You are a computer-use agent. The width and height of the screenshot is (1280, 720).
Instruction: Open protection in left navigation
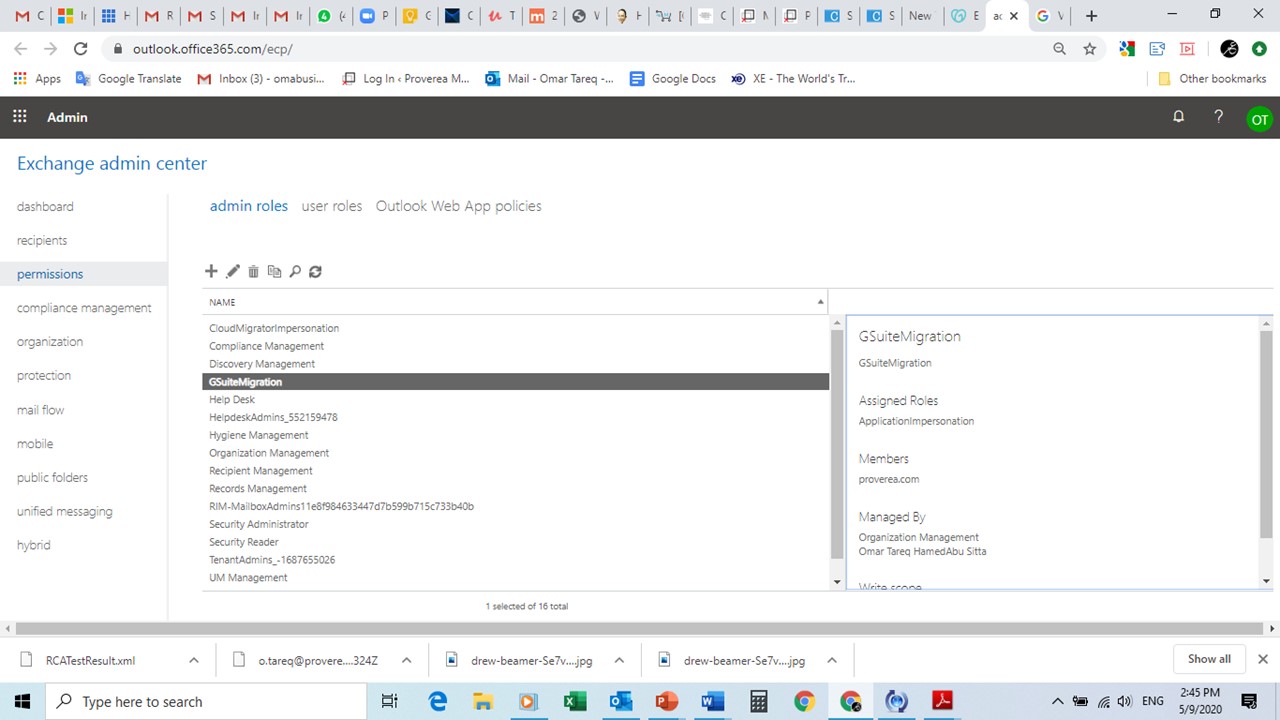44,376
